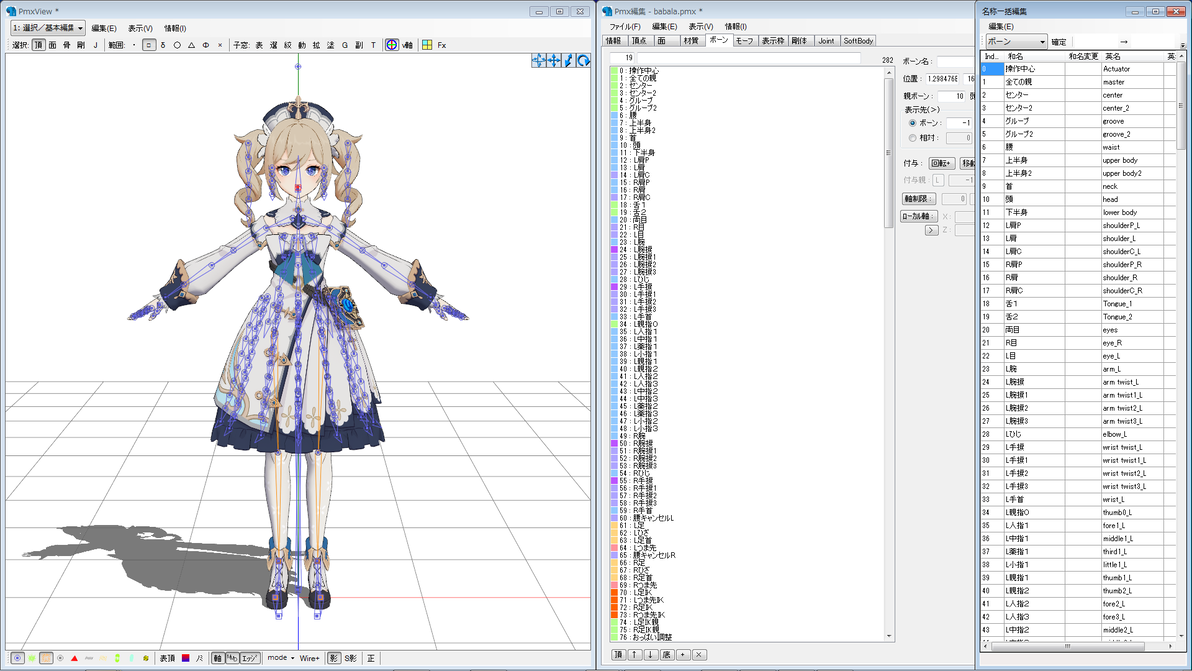This screenshot has height=671, width=1192.
Task: Toggle red triangle display icon
Action: pos(74,658)
